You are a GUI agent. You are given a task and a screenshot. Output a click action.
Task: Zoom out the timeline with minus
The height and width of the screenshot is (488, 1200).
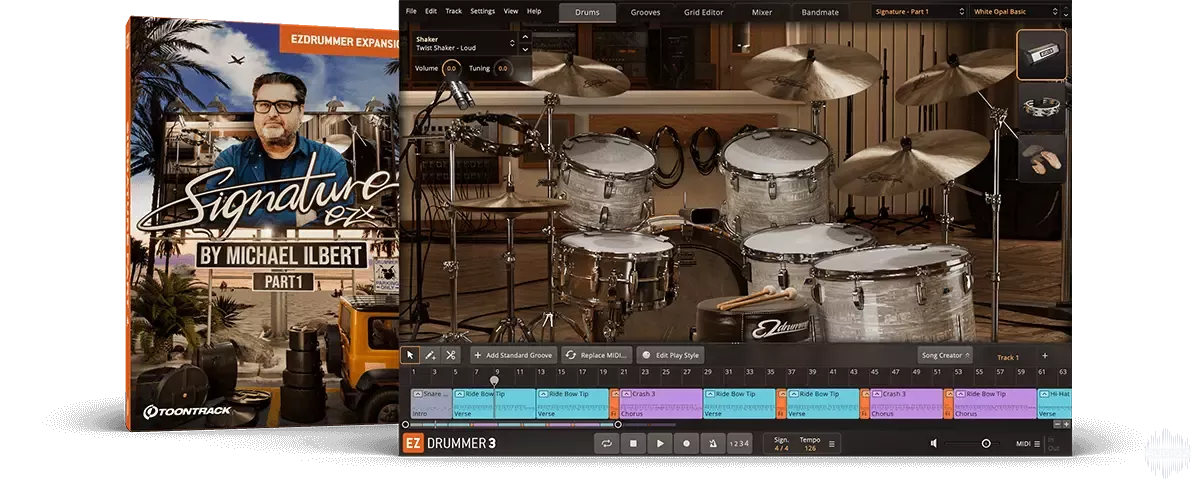click(x=1056, y=424)
